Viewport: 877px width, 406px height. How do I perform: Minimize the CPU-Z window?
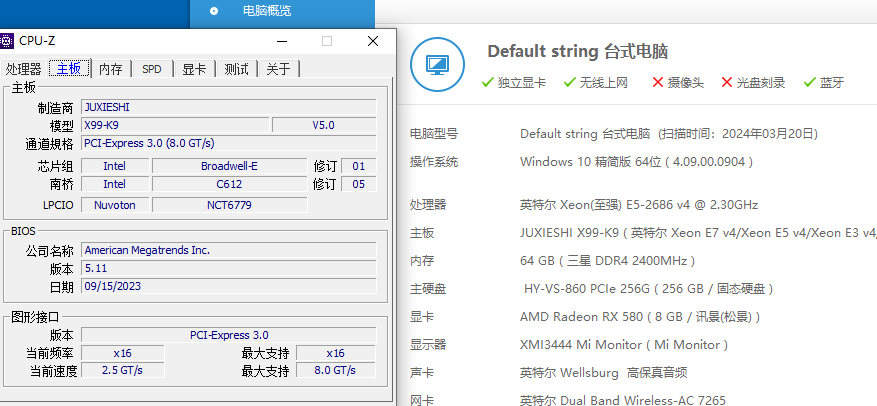(x=282, y=41)
